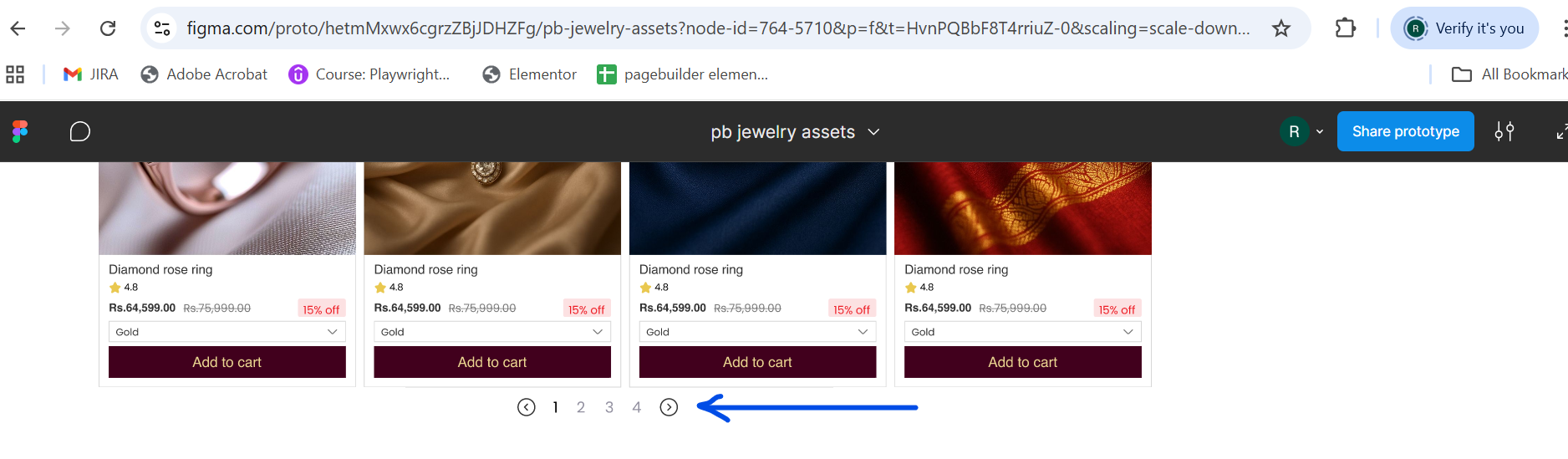Open prototype options sliders icon
The height and width of the screenshot is (459, 1568).
coord(1504,131)
